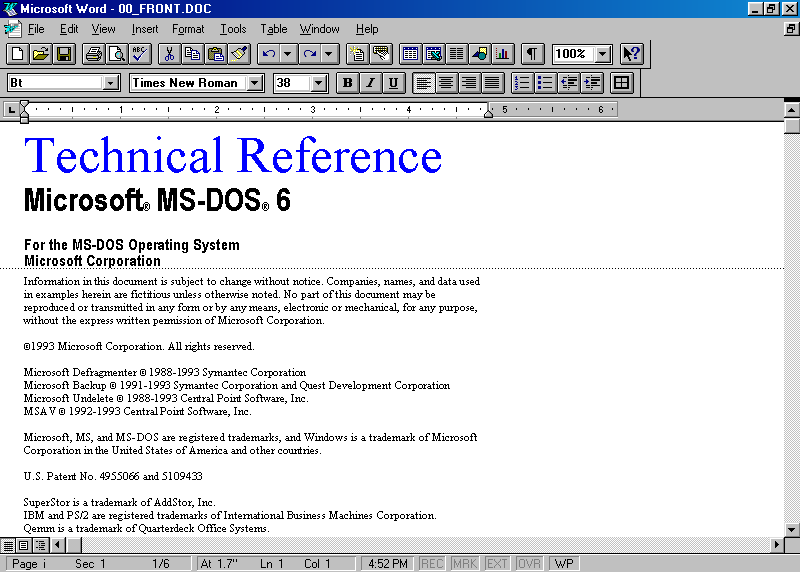This screenshot has width=800, height=572.
Task: Toggle bold formatting button
Action: pyautogui.click(x=348, y=83)
